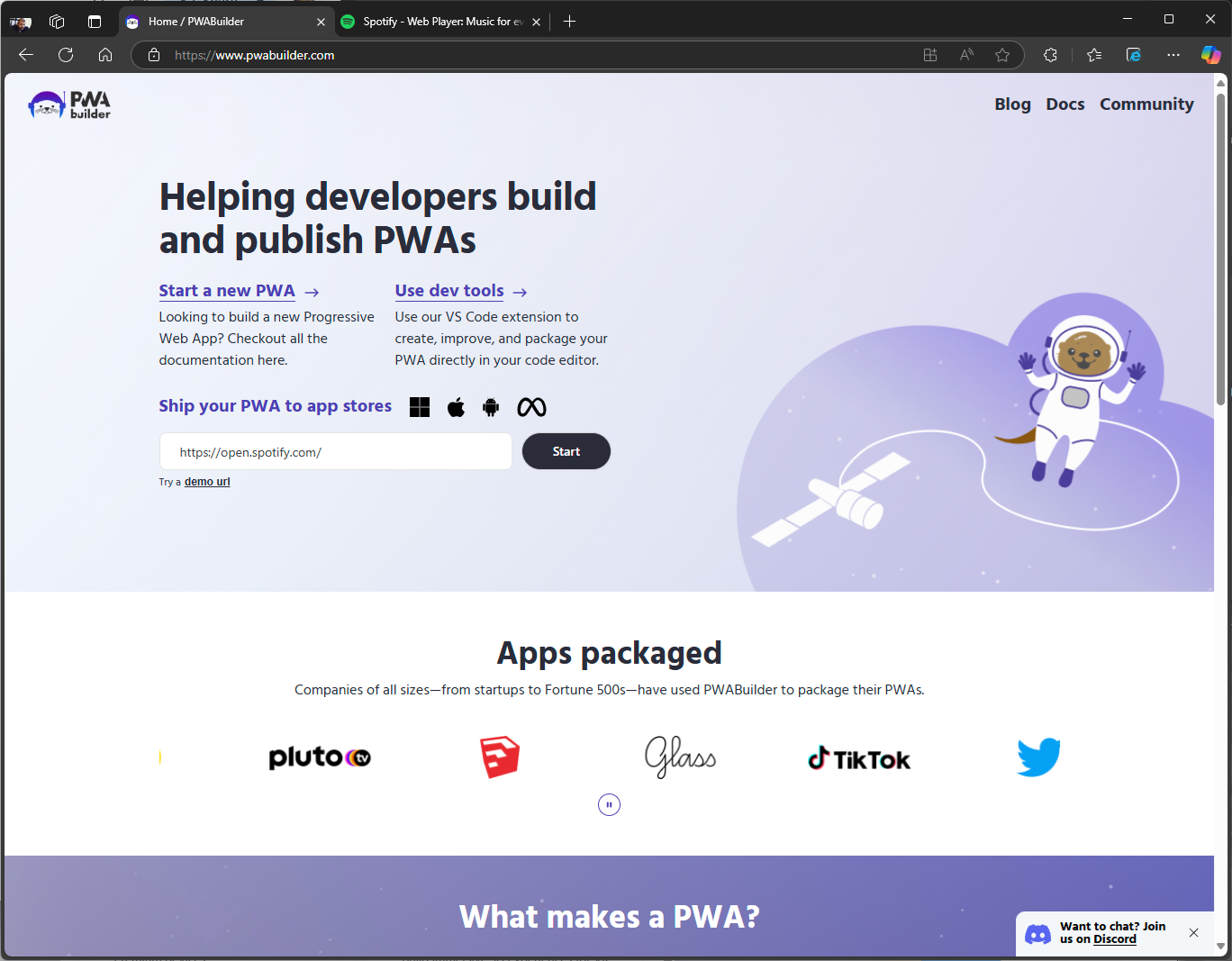
Task: Open the Discord link
Action: pos(1115,939)
